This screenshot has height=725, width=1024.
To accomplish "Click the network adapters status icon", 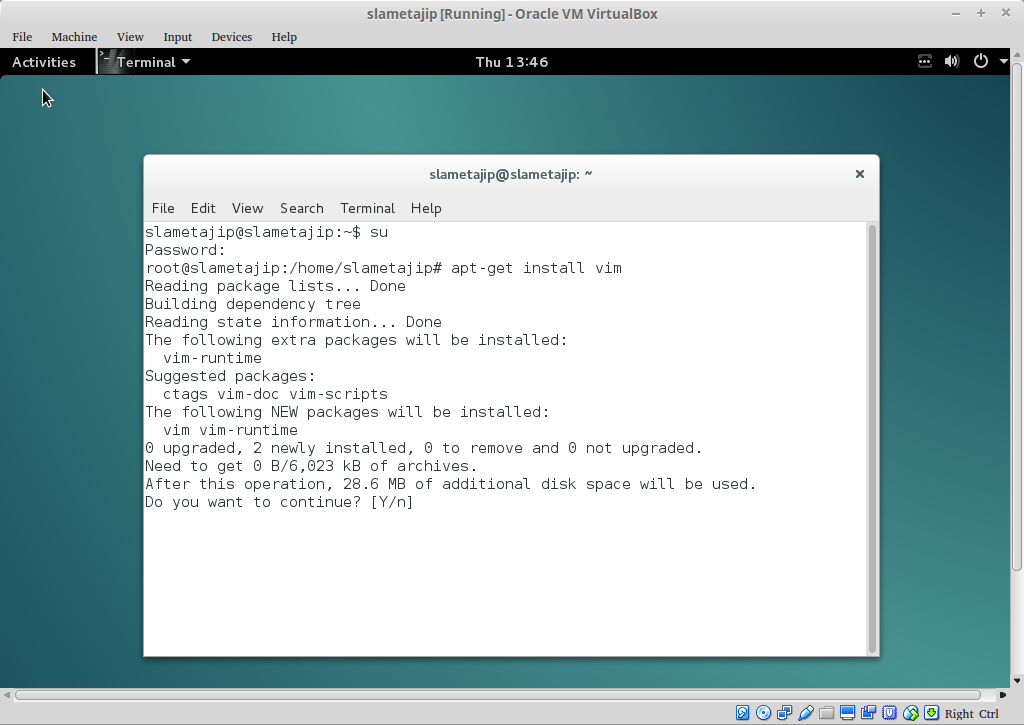I will [x=784, y=713].
